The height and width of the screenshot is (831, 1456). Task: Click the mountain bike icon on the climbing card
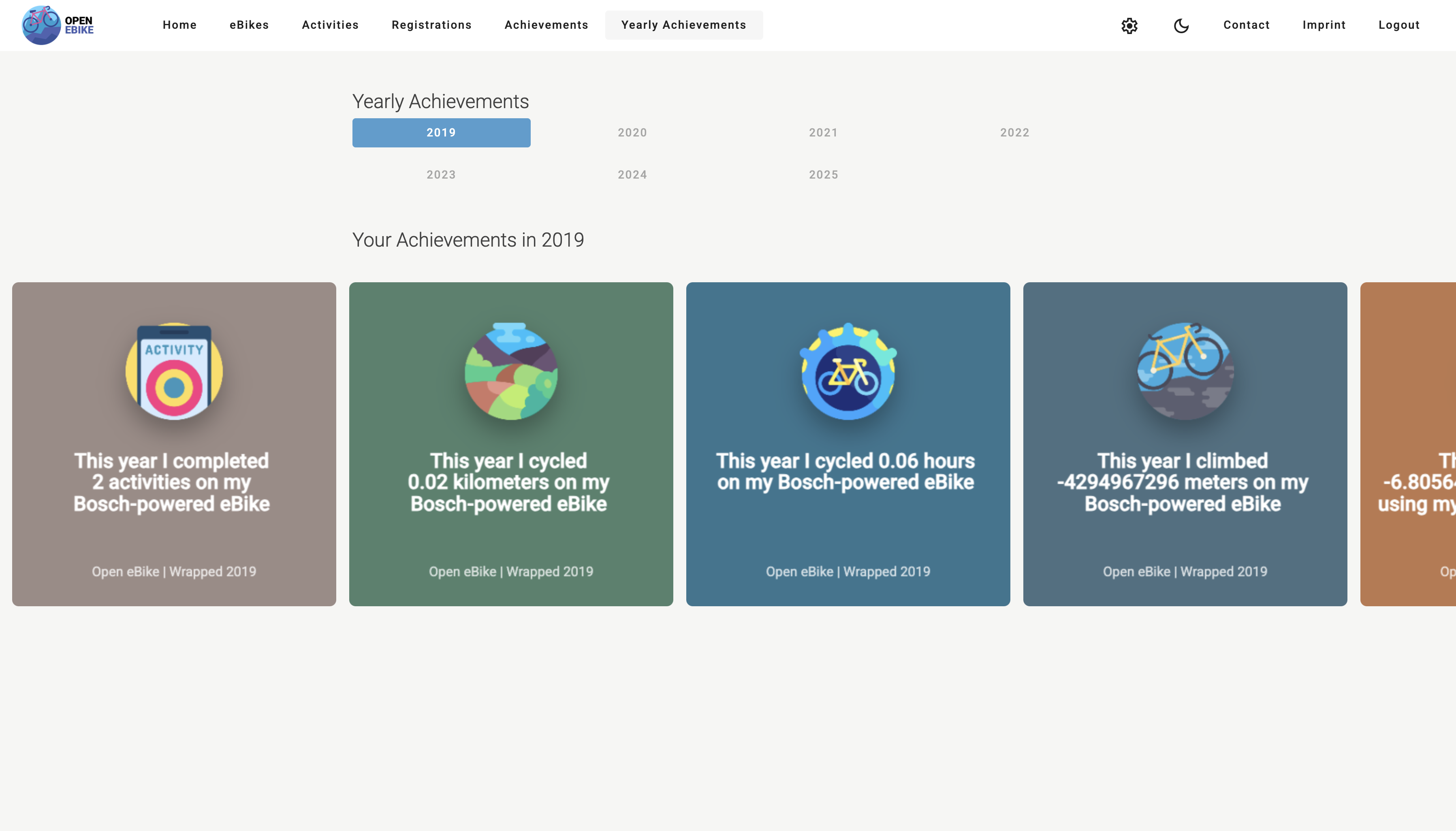click(1185, 371)
